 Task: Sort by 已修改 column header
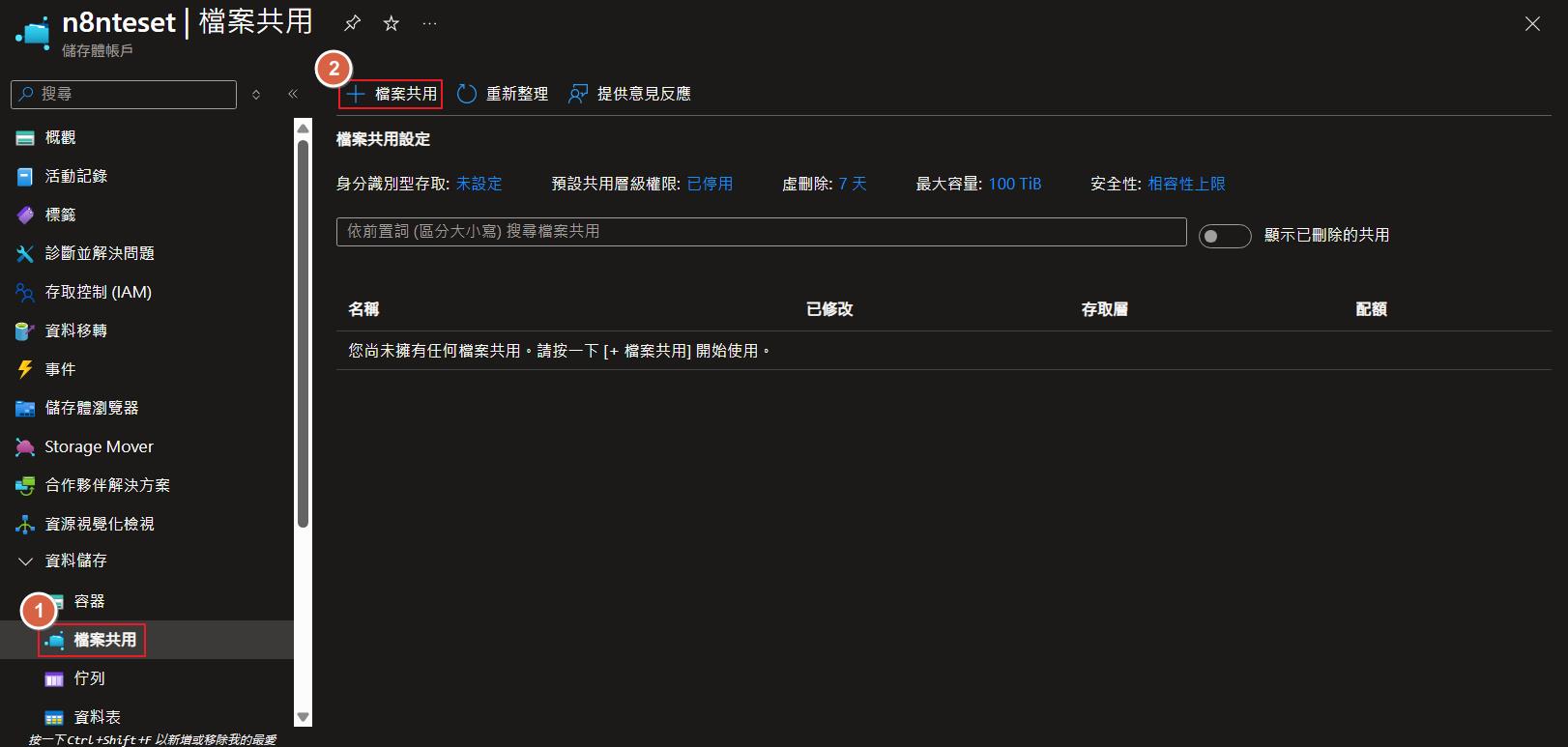[x=829, y=309]
